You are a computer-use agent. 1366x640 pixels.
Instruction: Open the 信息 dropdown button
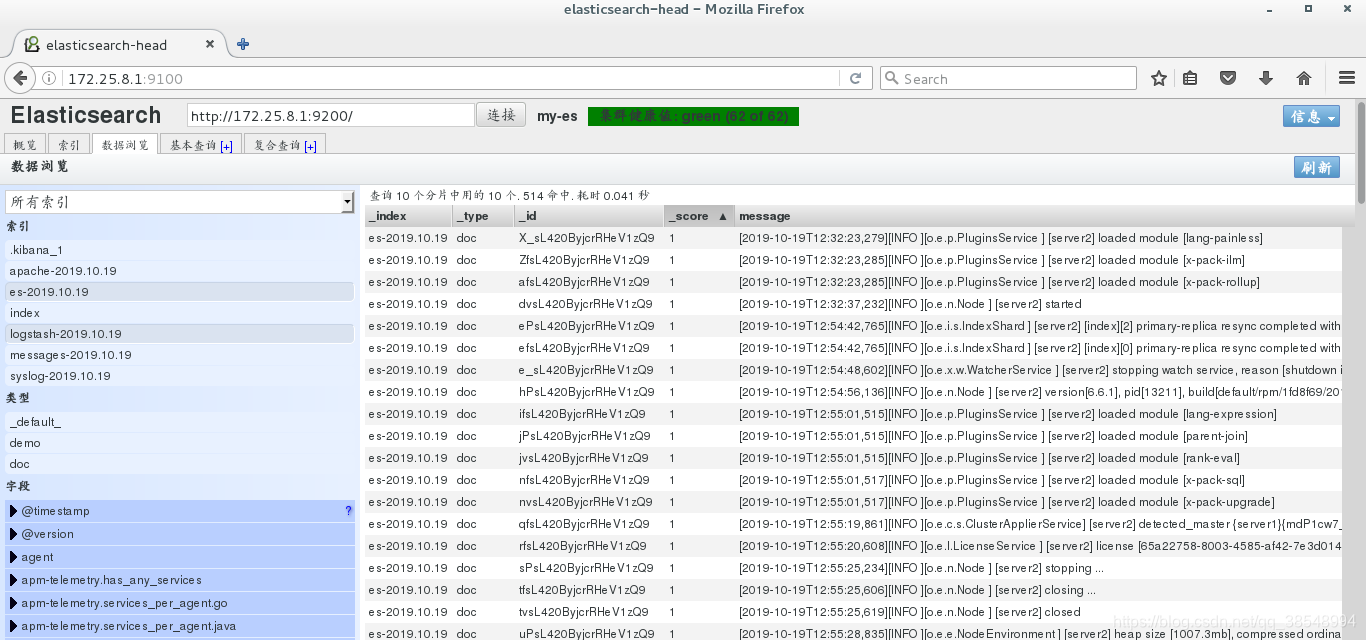pyautogui.click(x=1311, y=116)
